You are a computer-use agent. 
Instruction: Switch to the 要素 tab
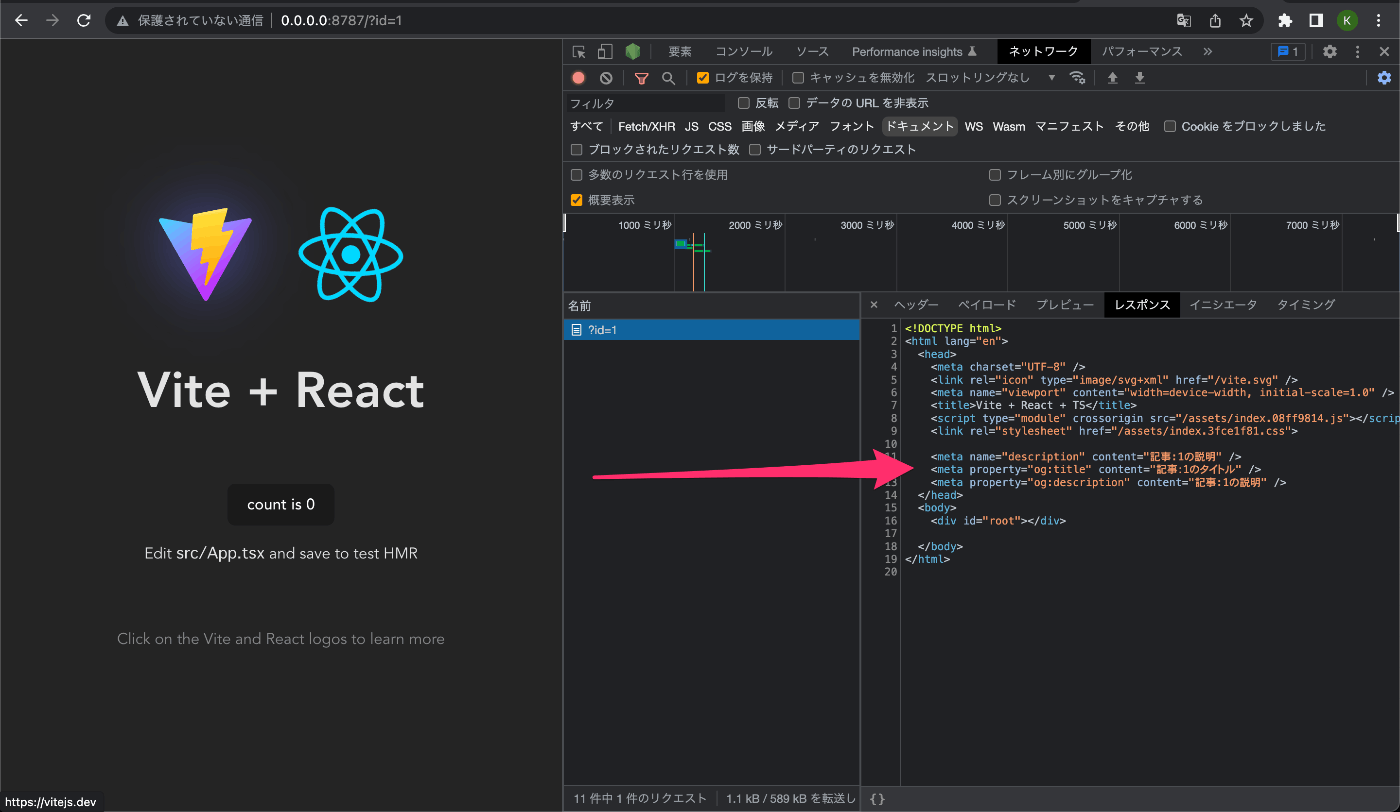(680, 52)
